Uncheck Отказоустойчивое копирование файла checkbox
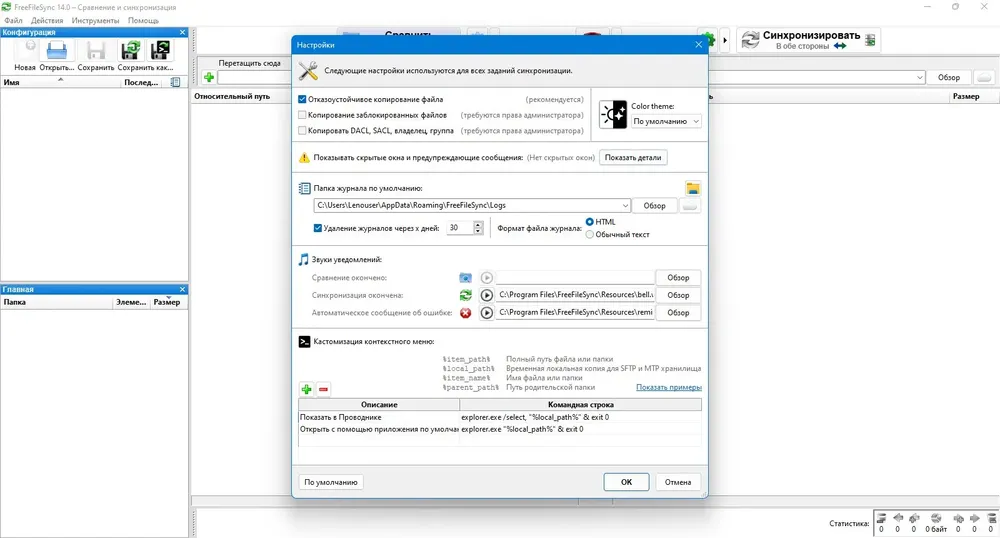 click(302, 99)
